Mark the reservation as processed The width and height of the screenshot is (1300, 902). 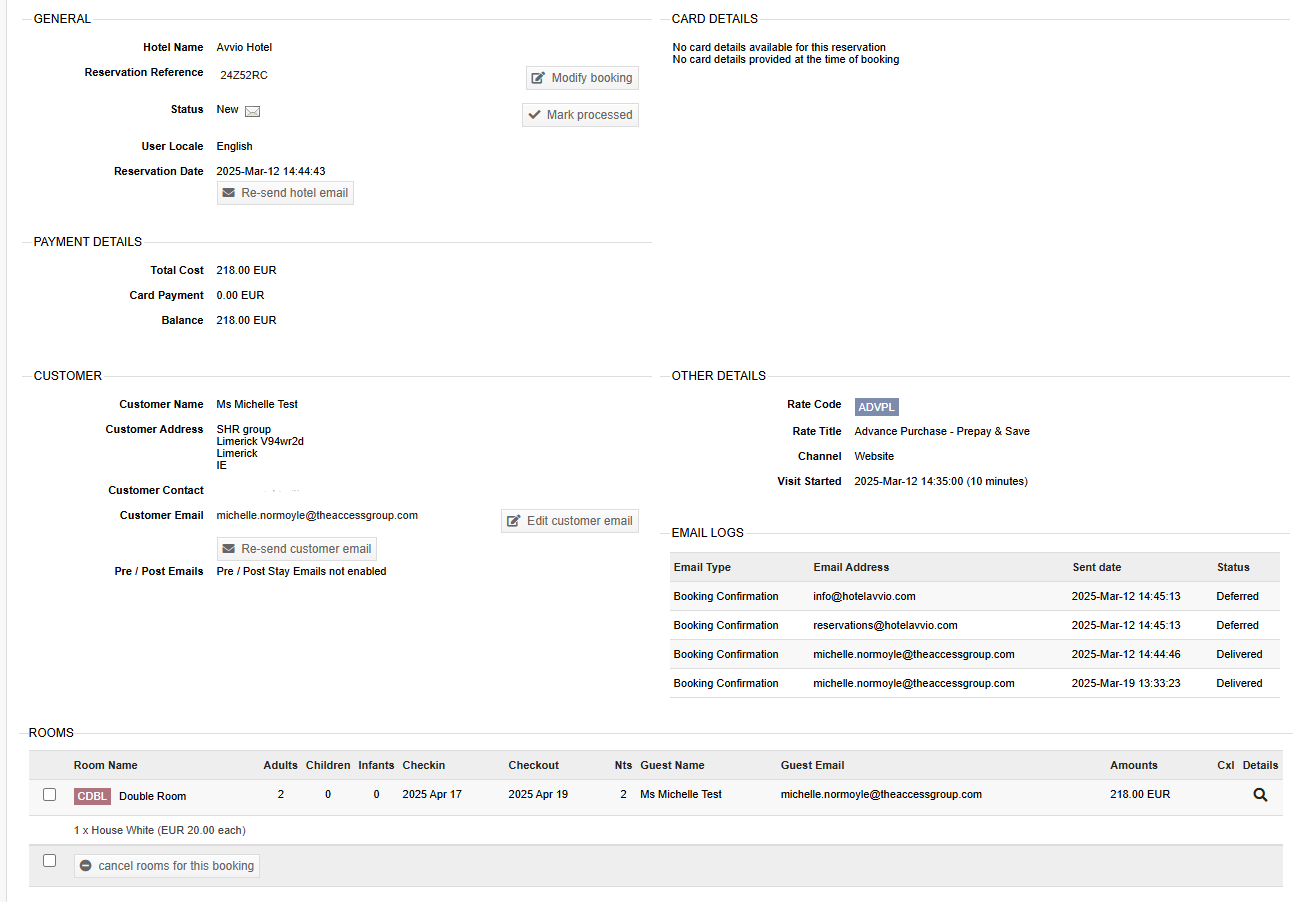(x=580, y=115)
